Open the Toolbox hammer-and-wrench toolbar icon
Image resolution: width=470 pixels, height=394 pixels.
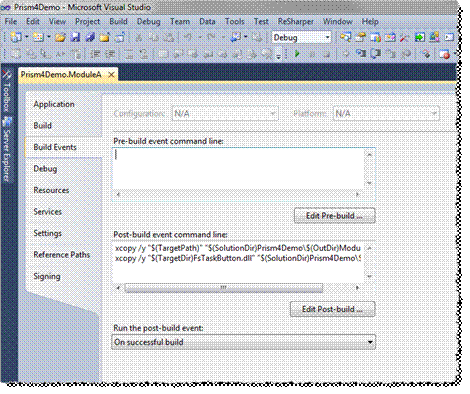405,37
